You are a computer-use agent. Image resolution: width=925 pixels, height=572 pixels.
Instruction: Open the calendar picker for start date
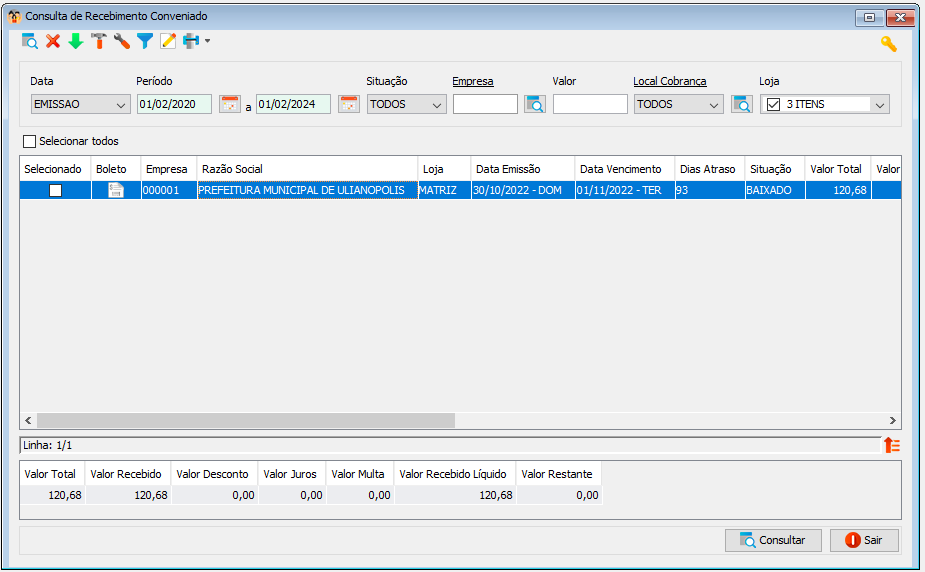[x=230, y=104]
